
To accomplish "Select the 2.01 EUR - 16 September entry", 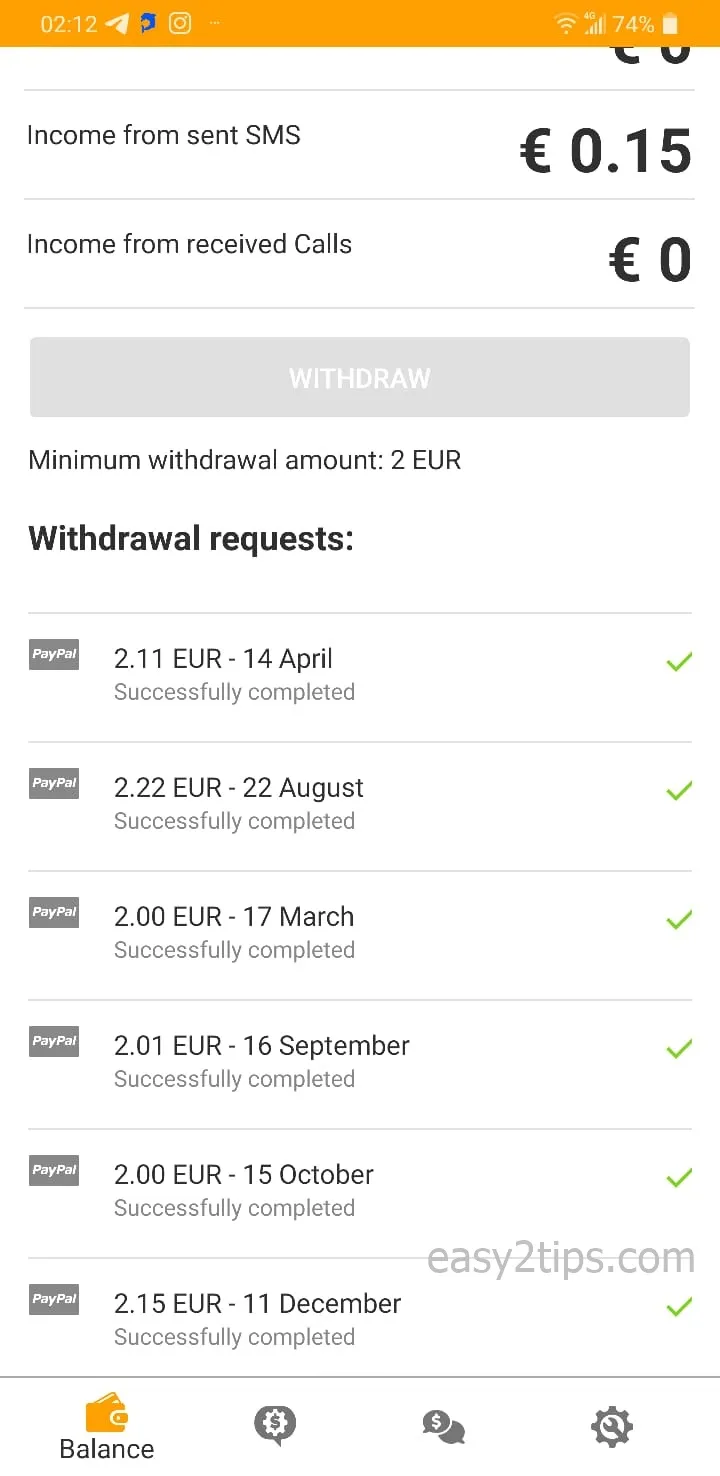I will (x=360, y=1064).
